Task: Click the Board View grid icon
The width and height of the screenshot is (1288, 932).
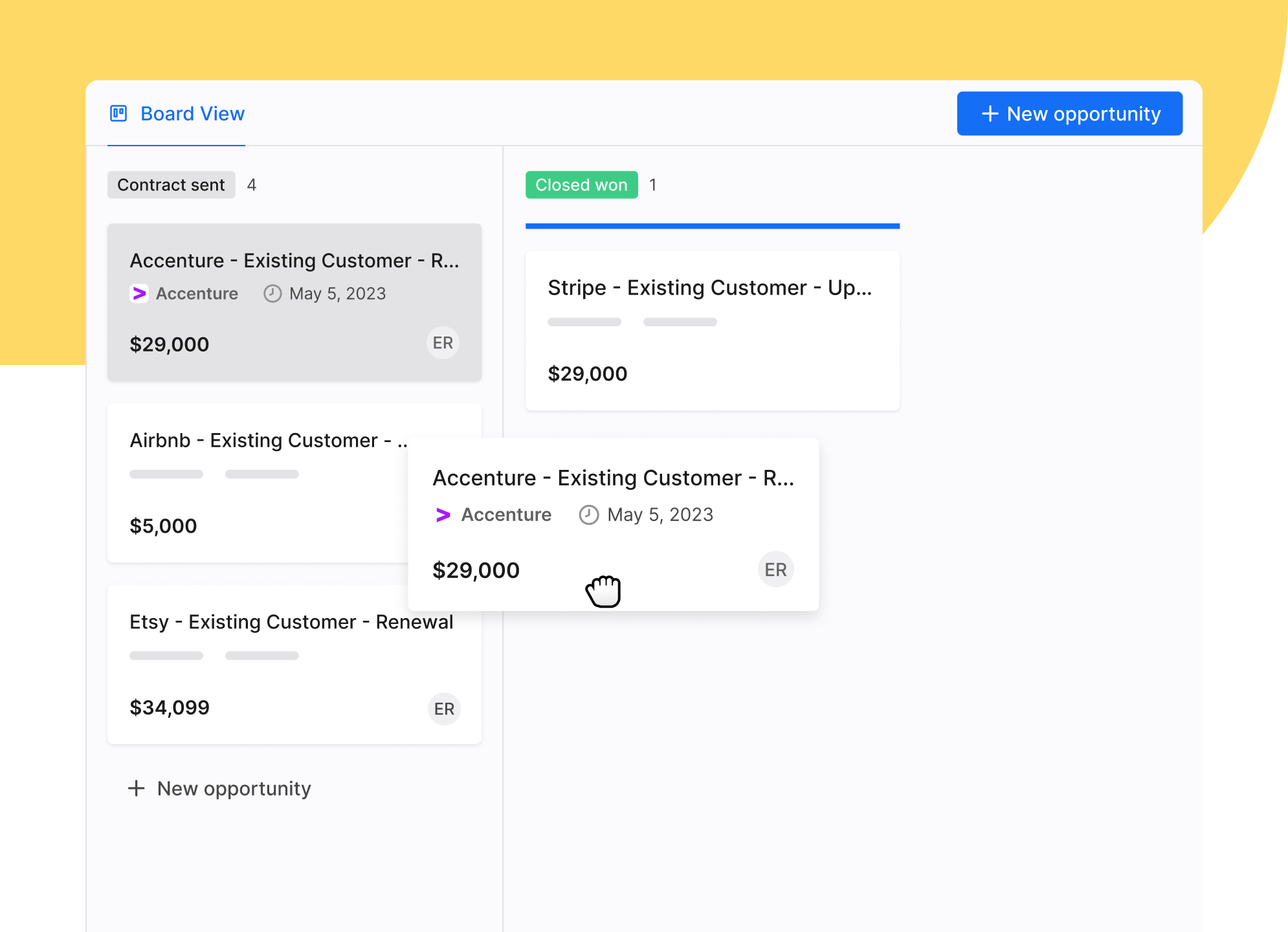Action: pos(118,113)
